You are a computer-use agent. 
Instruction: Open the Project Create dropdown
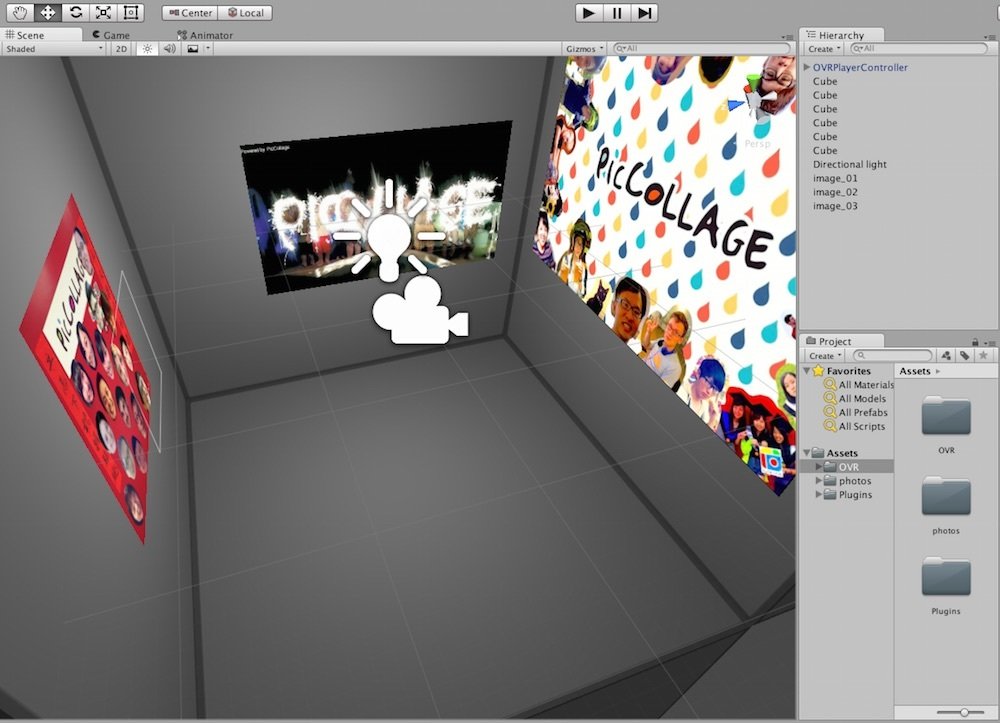[825, 356]
